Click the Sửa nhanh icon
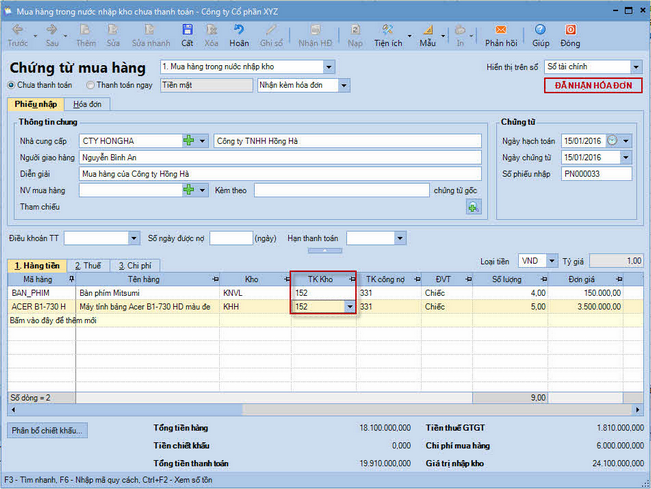This screenshot has height=489, width=651. 151,35
